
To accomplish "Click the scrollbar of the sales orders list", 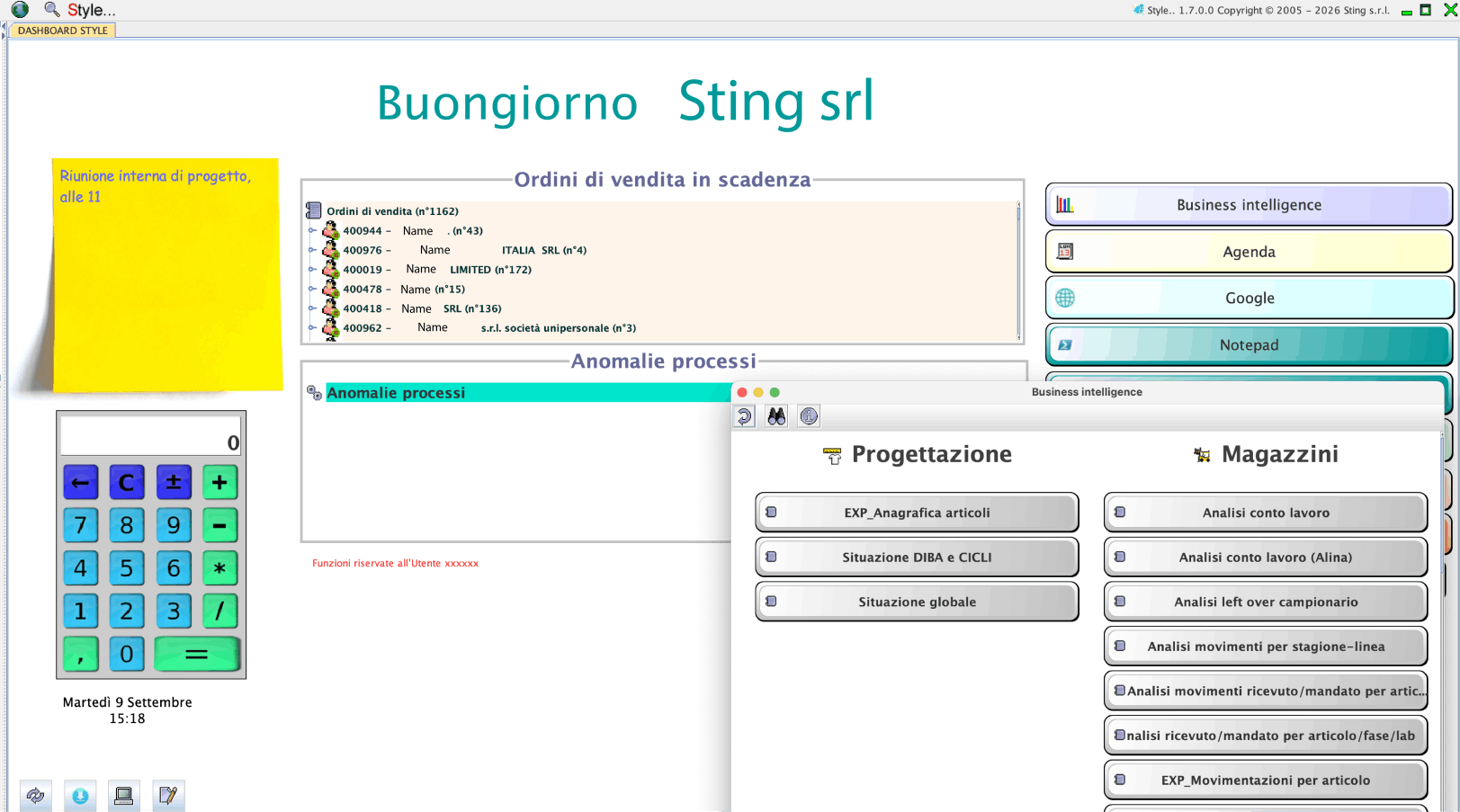I will pos(1018,270).
